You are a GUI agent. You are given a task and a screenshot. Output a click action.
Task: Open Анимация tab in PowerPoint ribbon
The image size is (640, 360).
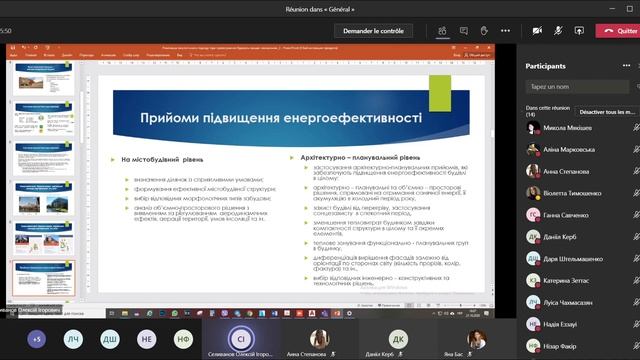[108, 55]
